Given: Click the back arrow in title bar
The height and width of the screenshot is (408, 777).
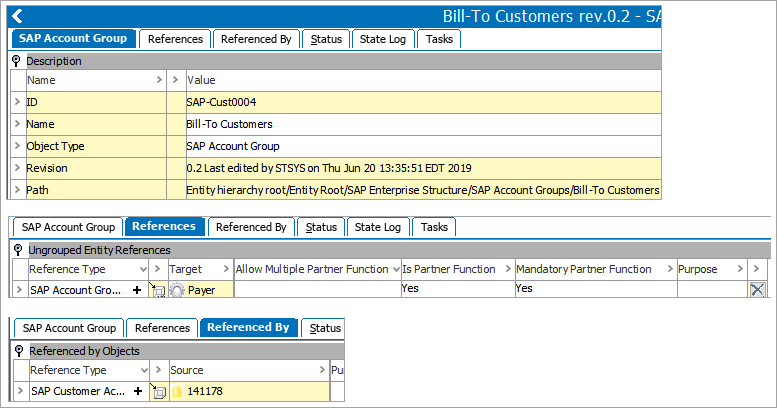Looking at the screenshot, I should pyautogui.click(x=17, y=16).
